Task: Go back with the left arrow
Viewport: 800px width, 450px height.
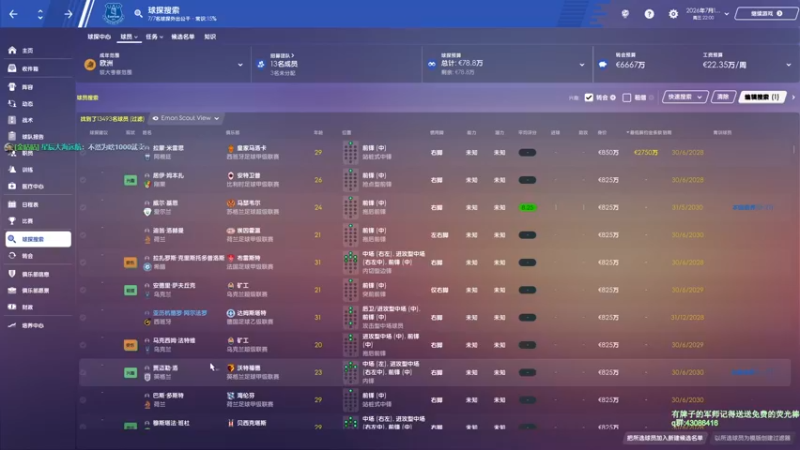Action: coord(13,14)
